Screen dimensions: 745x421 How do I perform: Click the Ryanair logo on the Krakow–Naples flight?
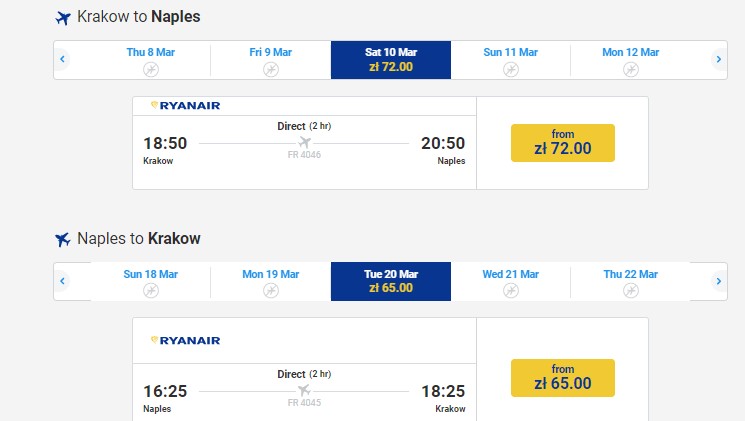click(185, 106)
